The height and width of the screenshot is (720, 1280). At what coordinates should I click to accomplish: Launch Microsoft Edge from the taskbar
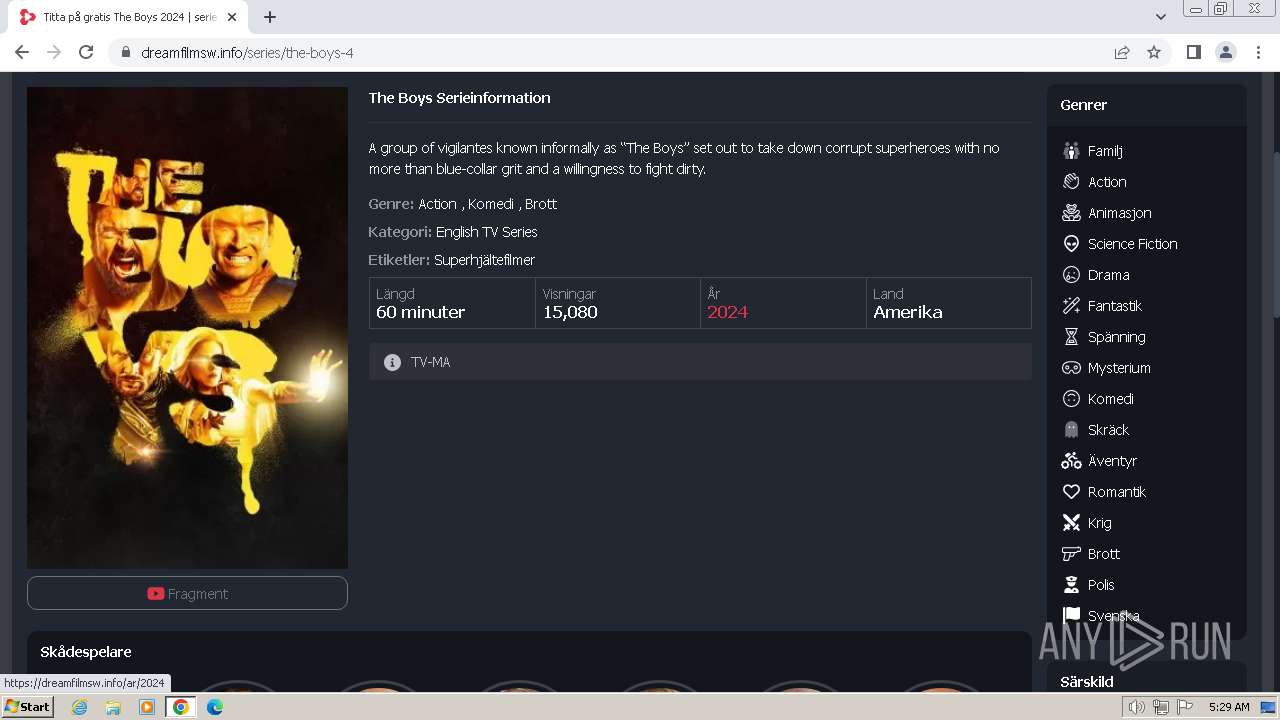pyautogui.click(x=215, y=707)
